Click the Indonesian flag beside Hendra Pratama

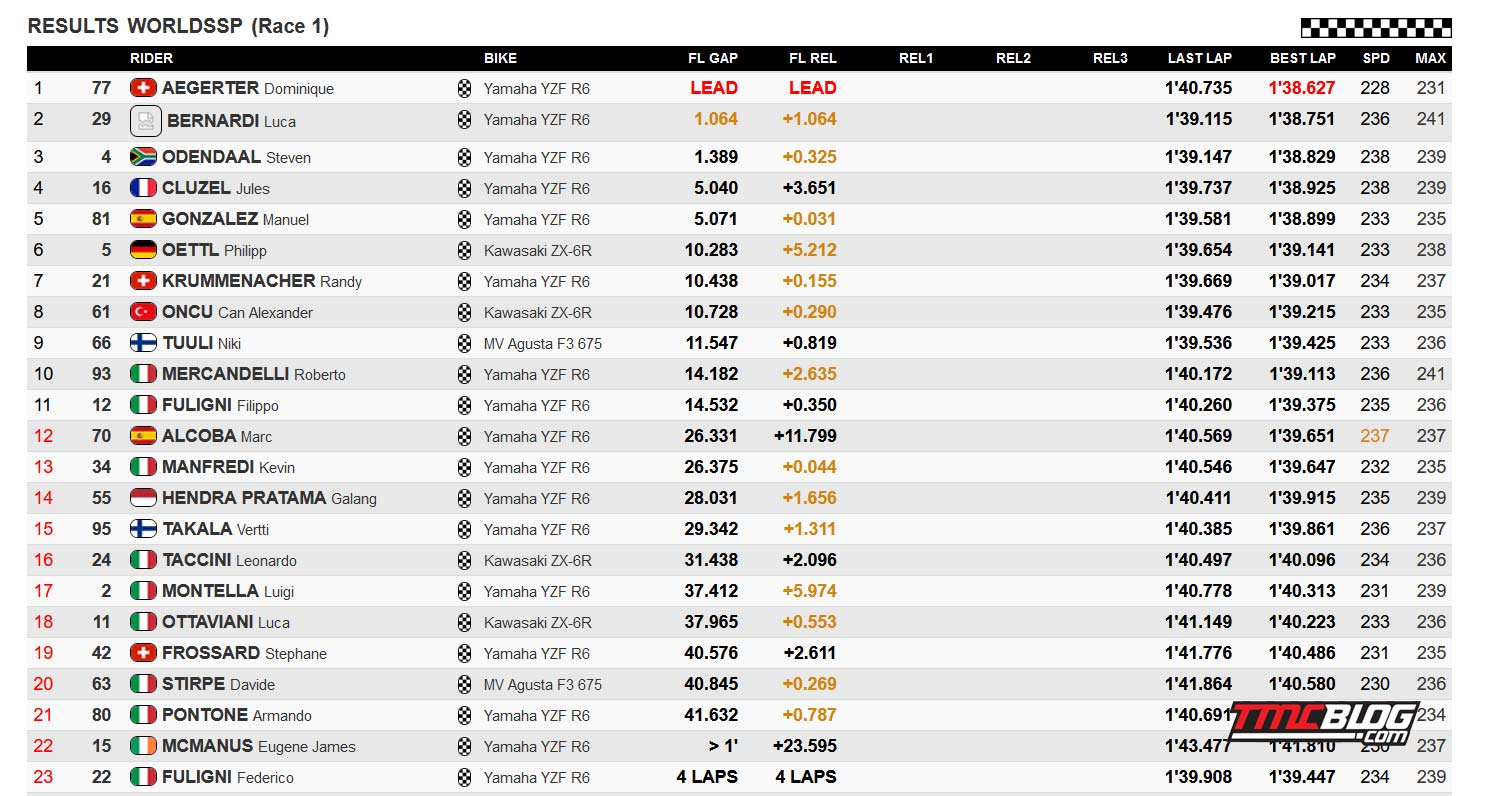[143, 498]
